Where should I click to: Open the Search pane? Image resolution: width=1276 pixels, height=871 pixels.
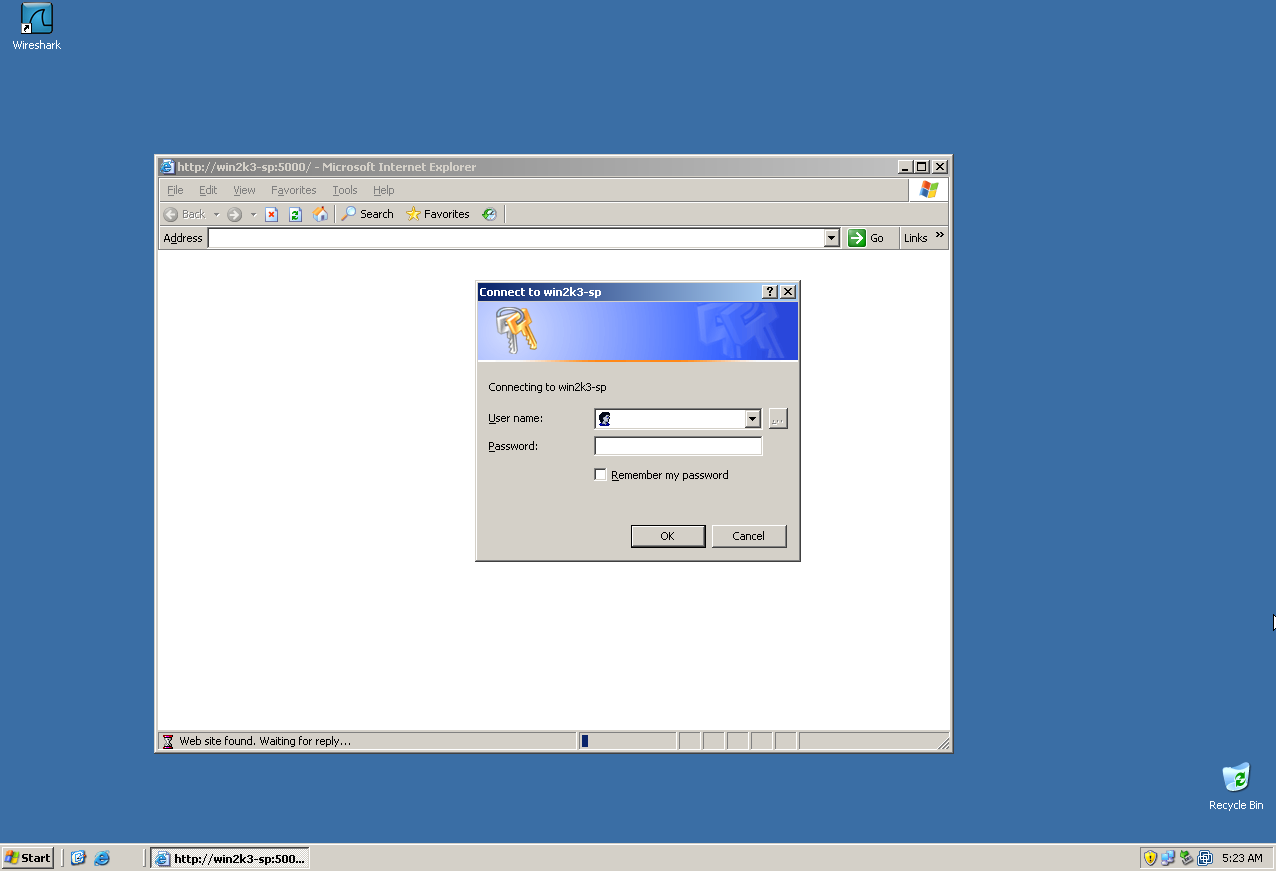pos(367,213)
